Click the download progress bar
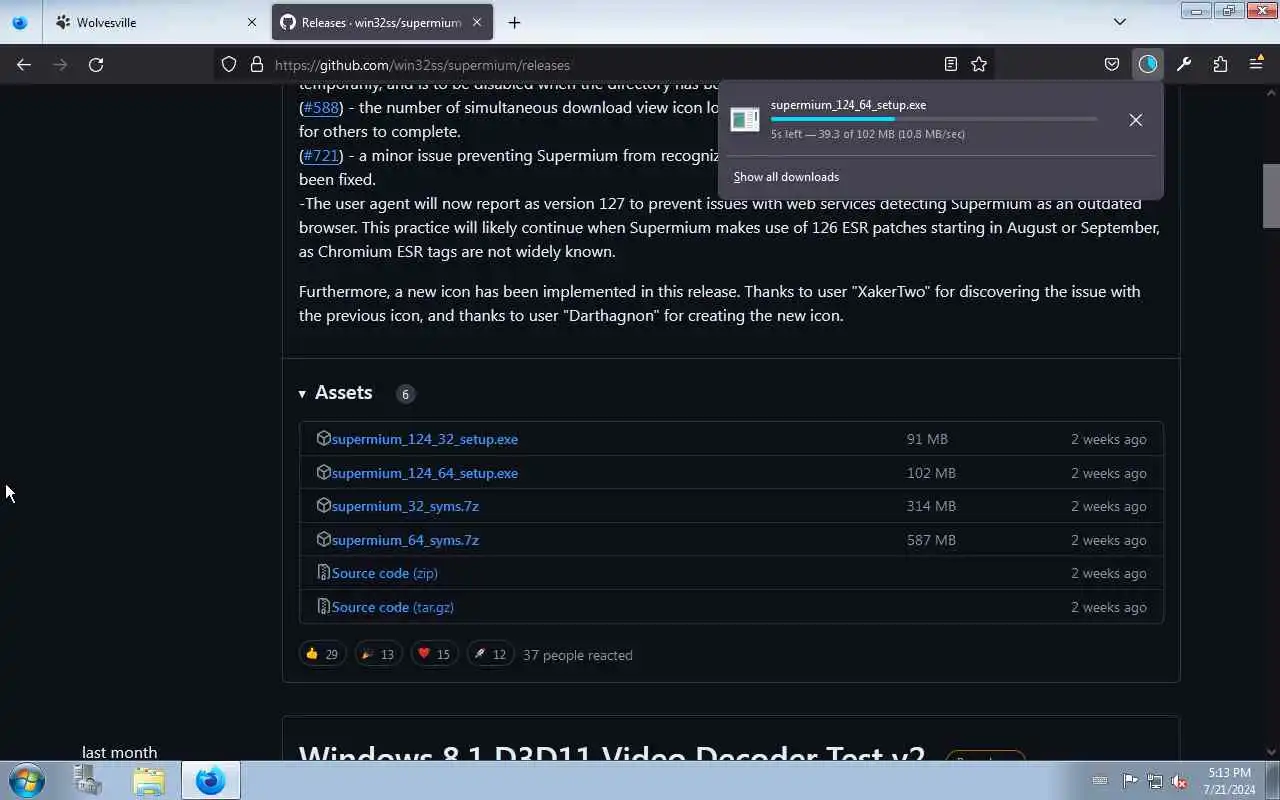 [934, 119]
